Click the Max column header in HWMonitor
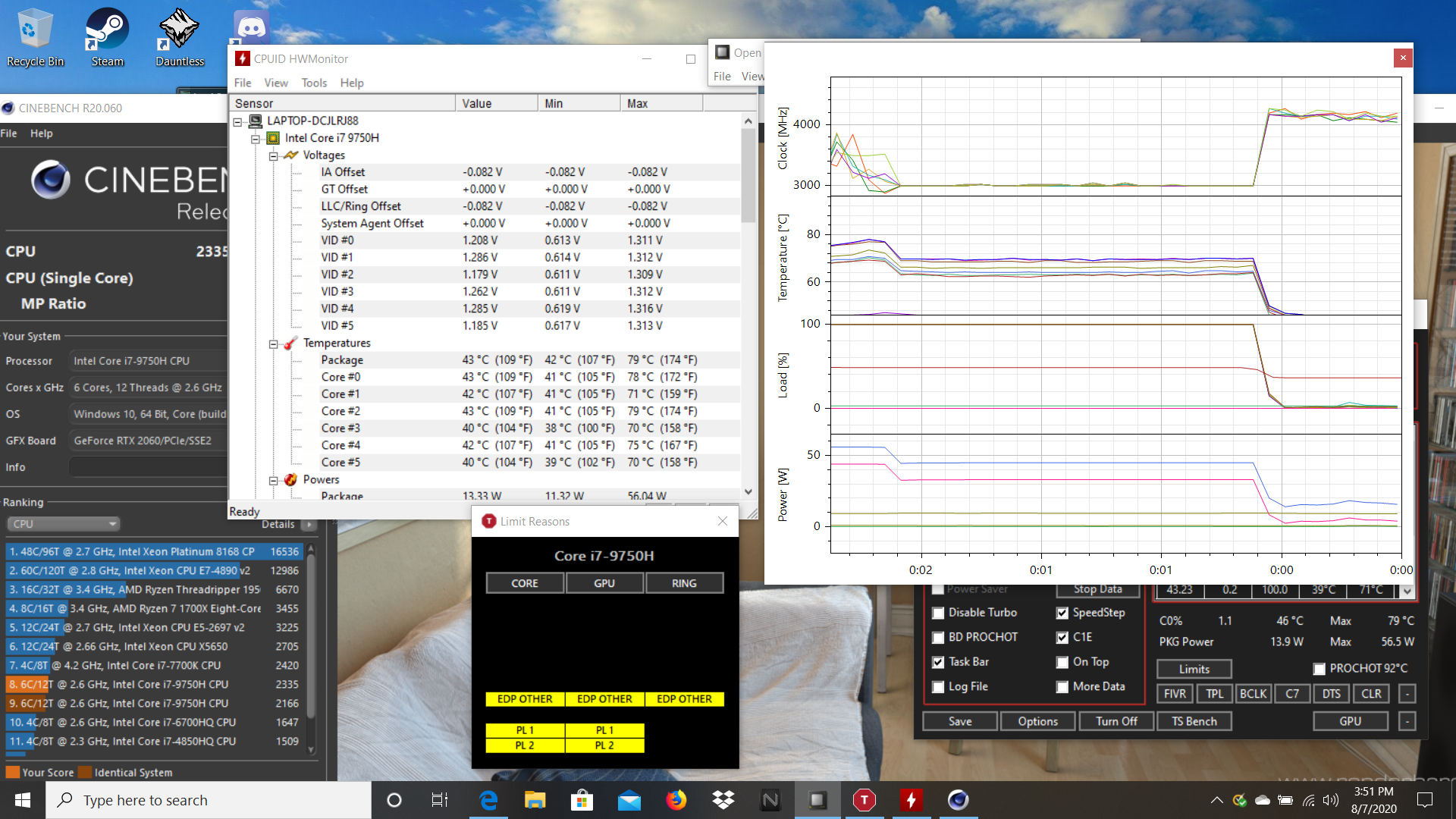The image size is (1456, 819). tap(661, 103)
